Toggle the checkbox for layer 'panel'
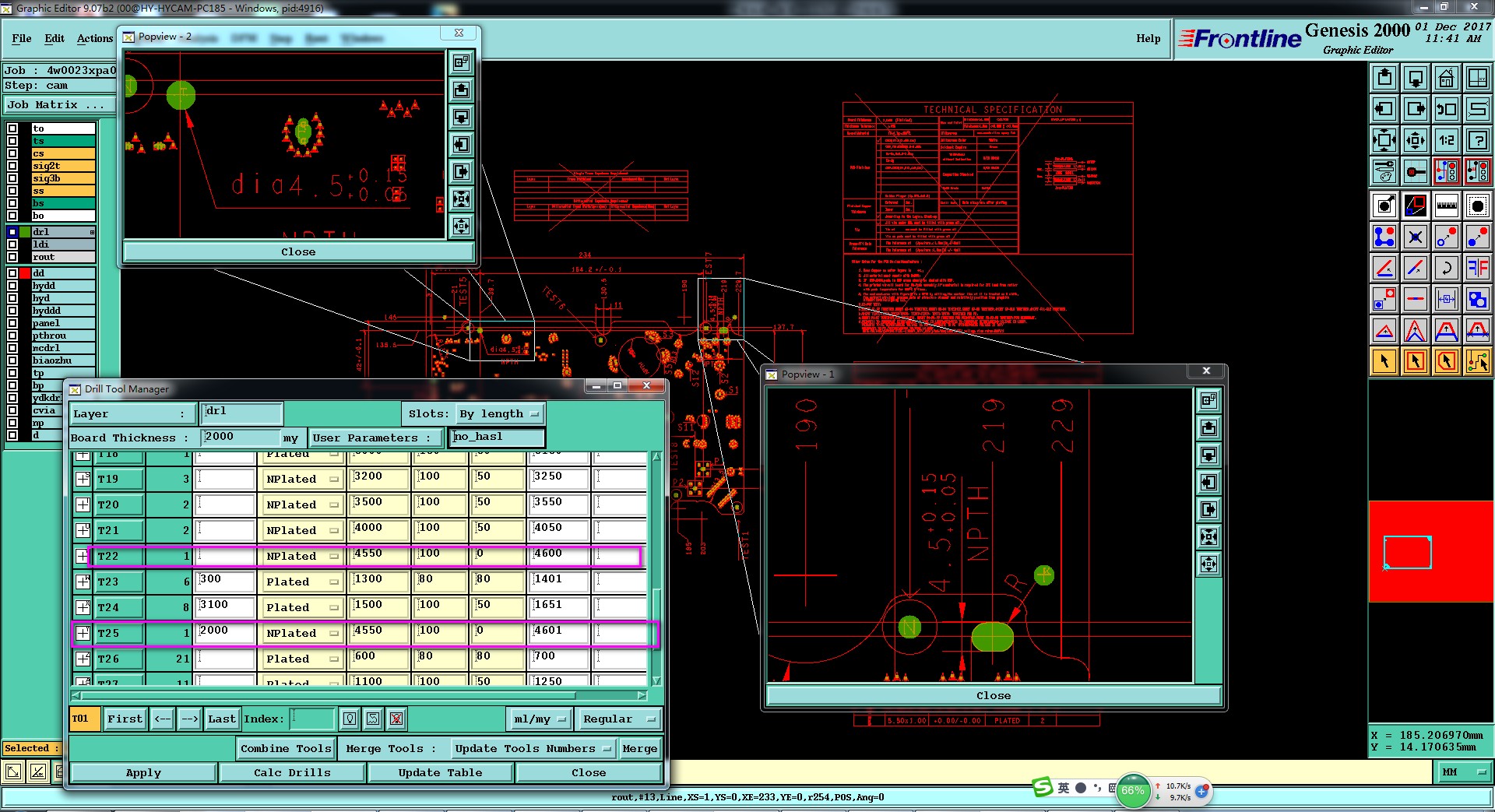 [12, 323]
